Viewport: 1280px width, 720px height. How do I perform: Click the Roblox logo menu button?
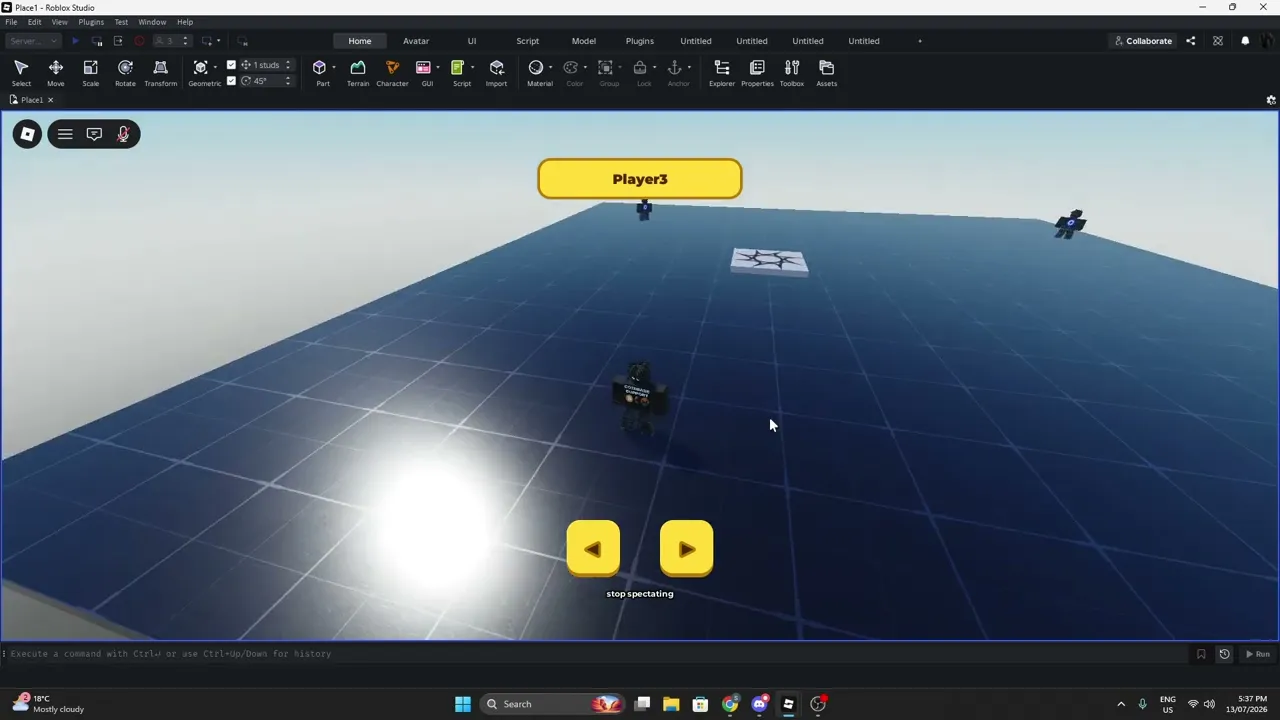tap(28, 134)
